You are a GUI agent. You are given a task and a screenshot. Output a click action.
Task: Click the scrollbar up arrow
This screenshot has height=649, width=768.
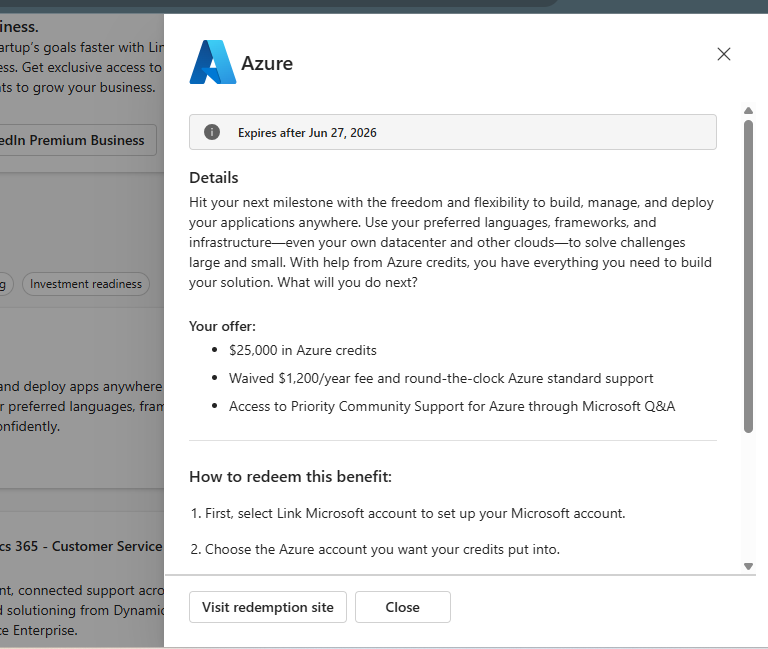(x=748, y=111)
